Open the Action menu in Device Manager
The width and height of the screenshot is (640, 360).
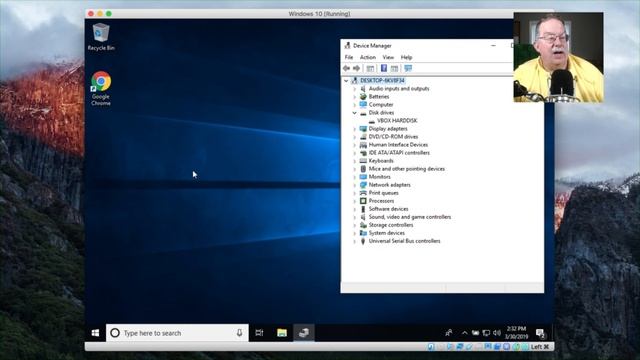pos(367,57)
